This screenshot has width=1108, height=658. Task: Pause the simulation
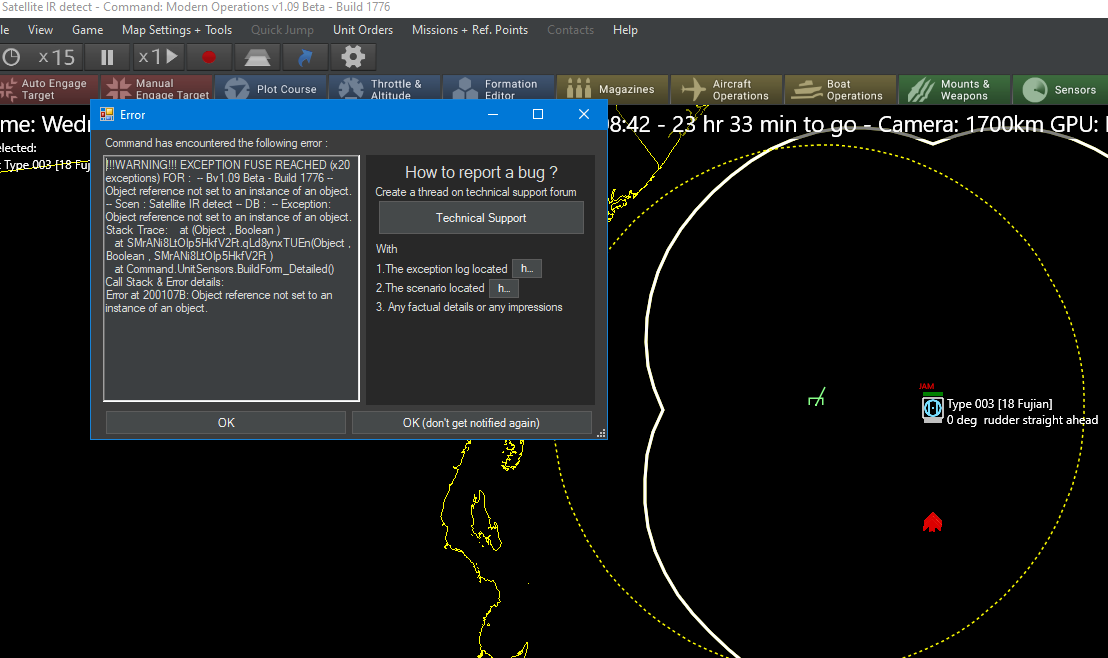click(x=107, y=57)
